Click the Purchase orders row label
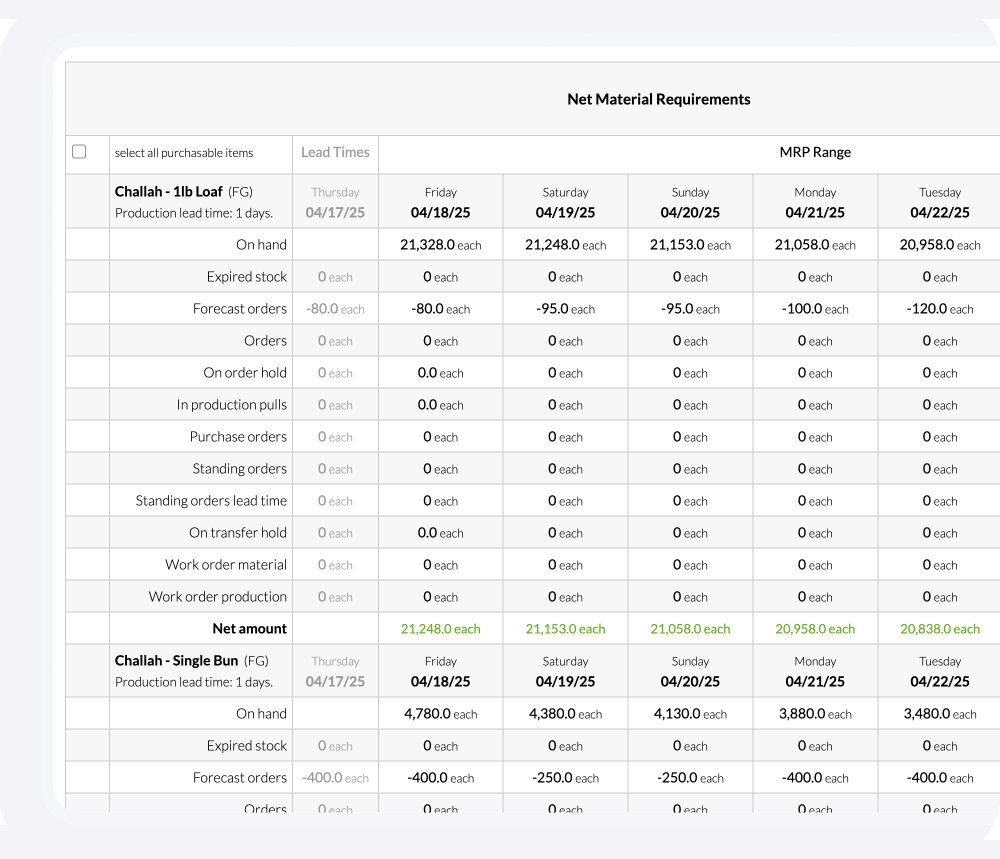Screen dimensions: 1000x859 (238, 436)
